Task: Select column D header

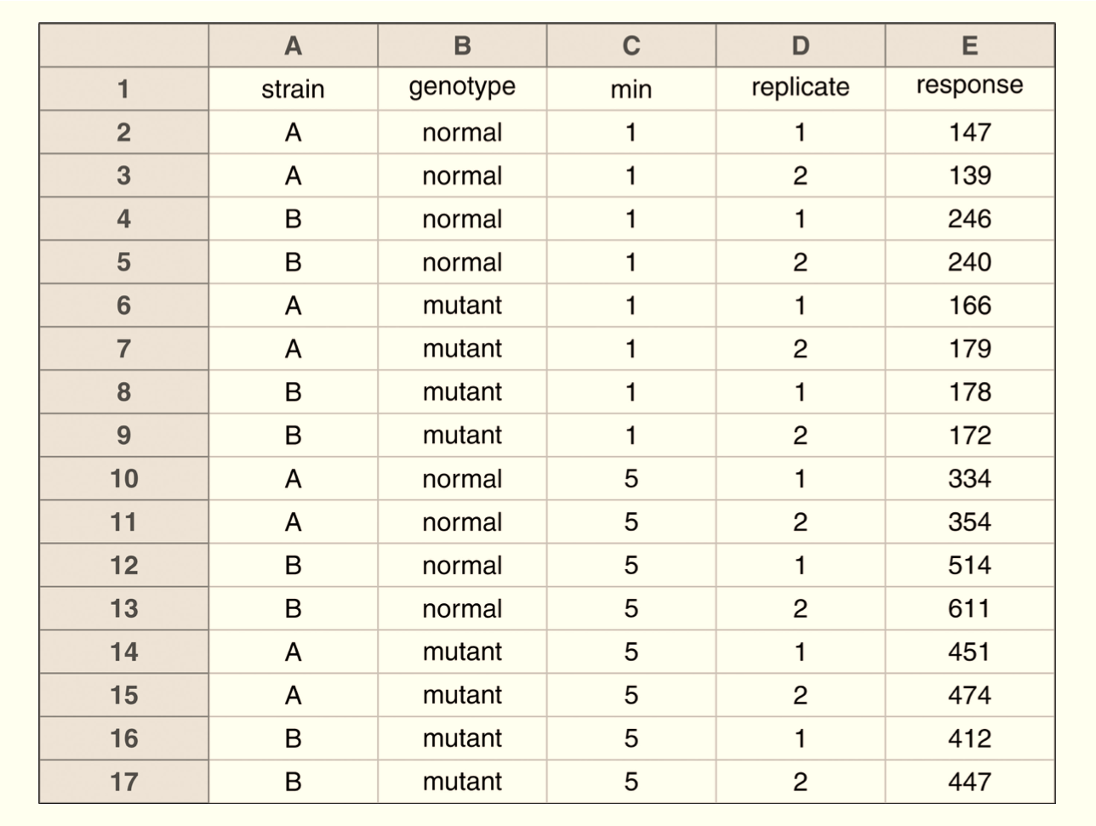Action: pyautogui.click(x=800, y=45)
